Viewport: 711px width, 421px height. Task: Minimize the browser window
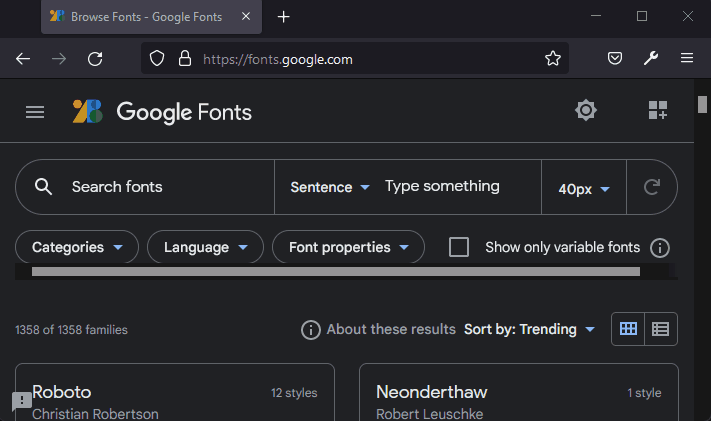pyautogui.click(x=596, y=16)
